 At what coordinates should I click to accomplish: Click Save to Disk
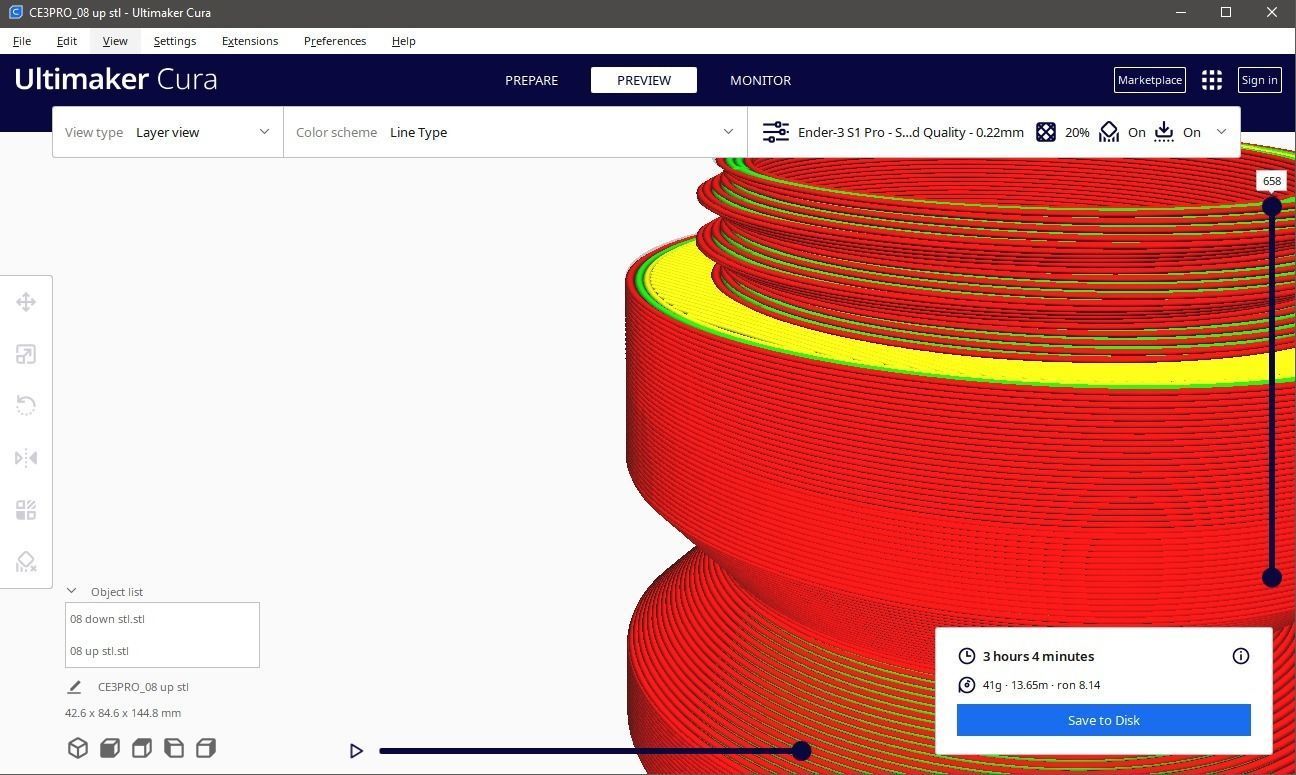coord(1104,720)
